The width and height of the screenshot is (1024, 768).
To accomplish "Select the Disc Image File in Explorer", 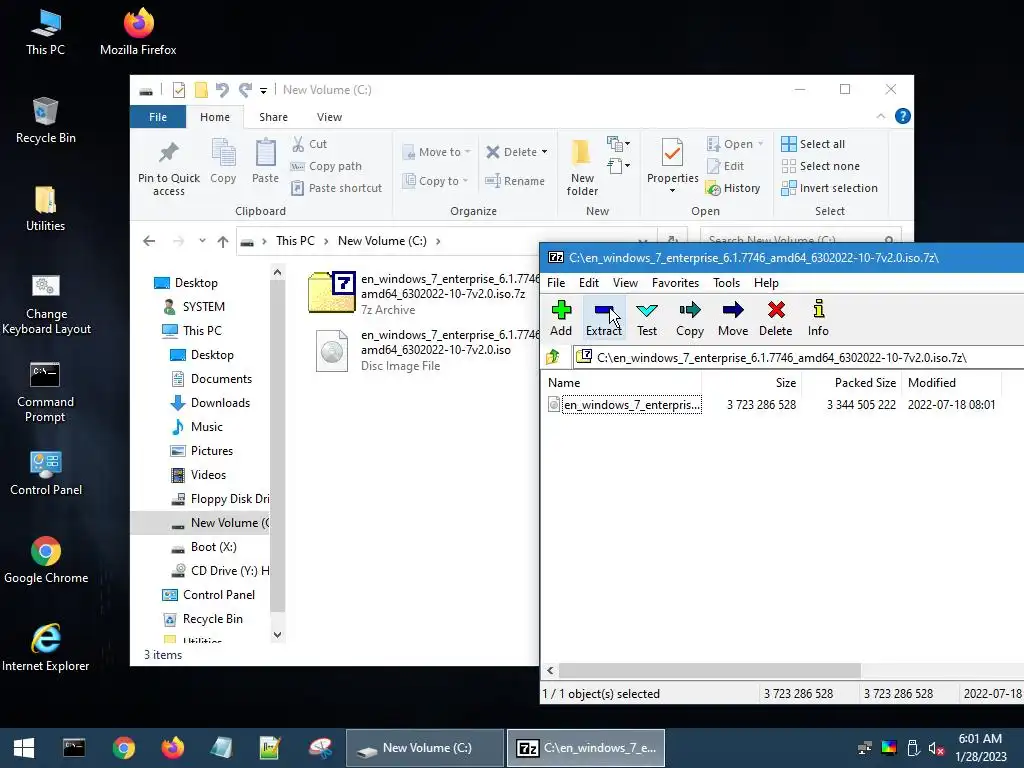I will pyautogui.click(x=423, y=350).
